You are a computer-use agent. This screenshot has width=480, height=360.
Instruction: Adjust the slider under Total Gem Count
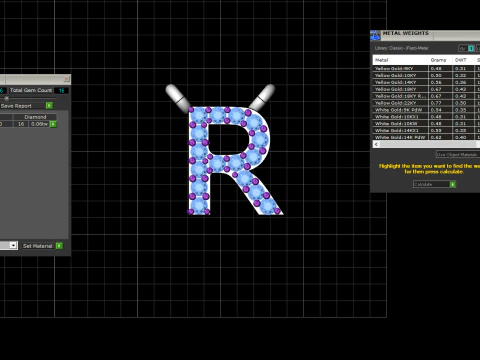click(6, 98)
